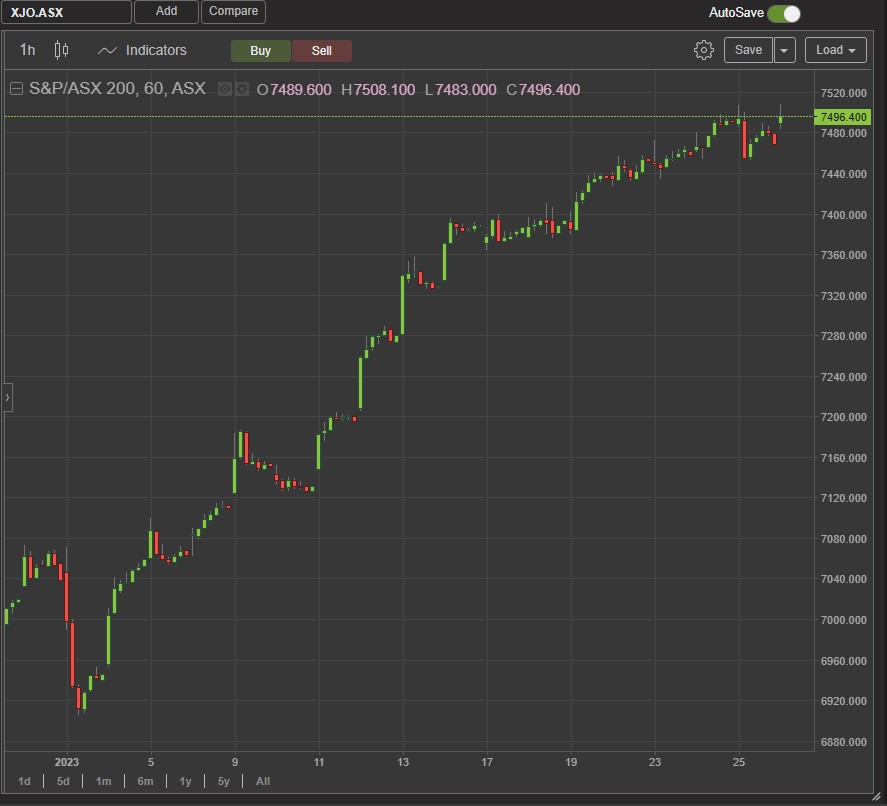The image size is (887, 806).
Task: Select the candlestick chart style icon
Action: click(x=60, y=50)
